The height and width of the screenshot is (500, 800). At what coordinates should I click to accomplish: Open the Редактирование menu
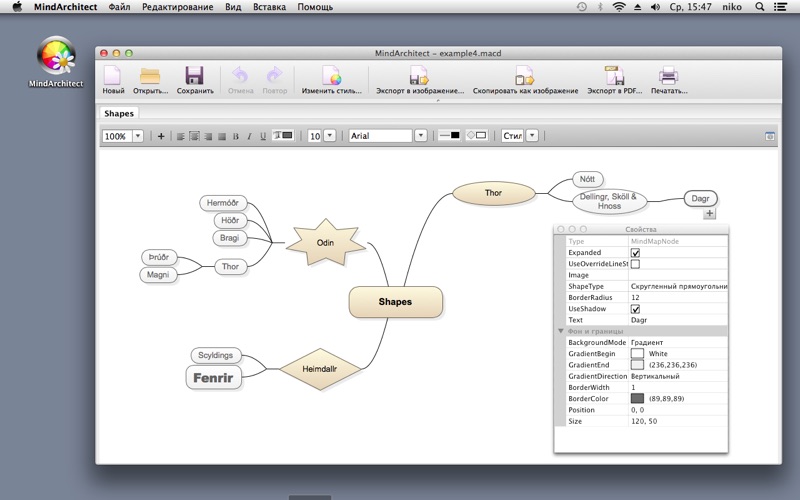178,7
